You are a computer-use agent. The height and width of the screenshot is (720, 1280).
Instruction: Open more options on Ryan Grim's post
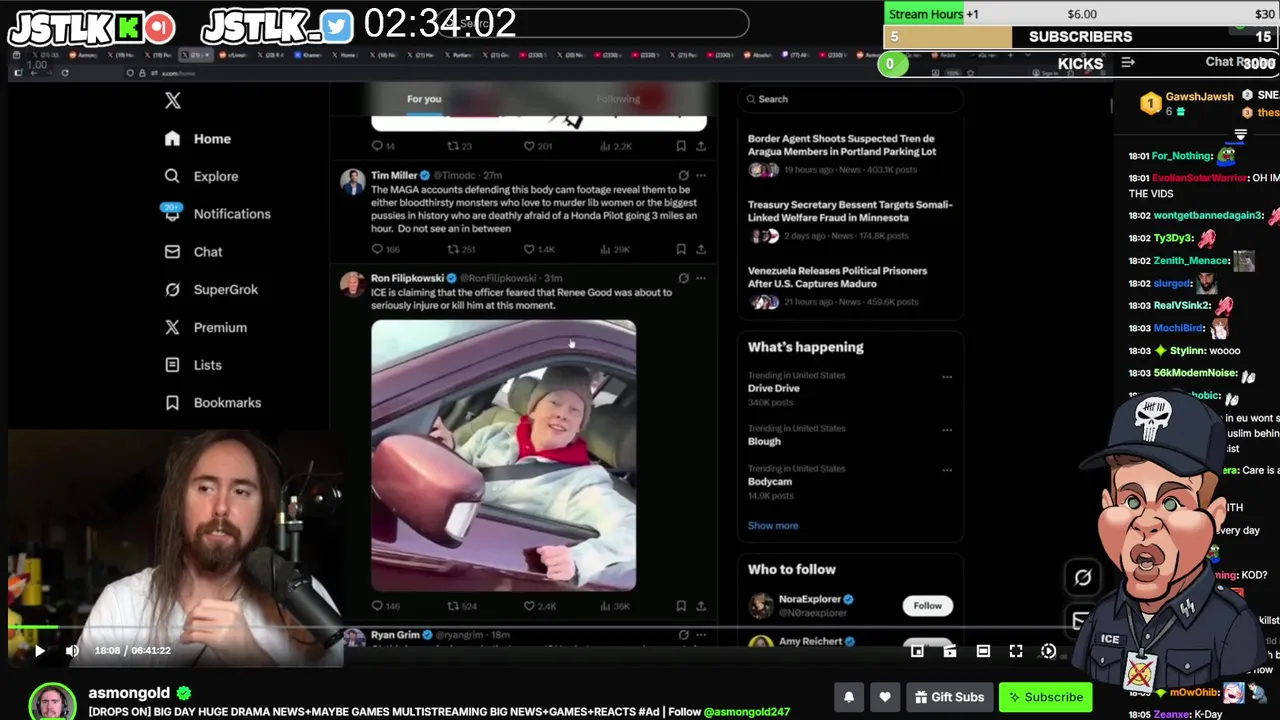pyautogui.click(x=701, y=634)
